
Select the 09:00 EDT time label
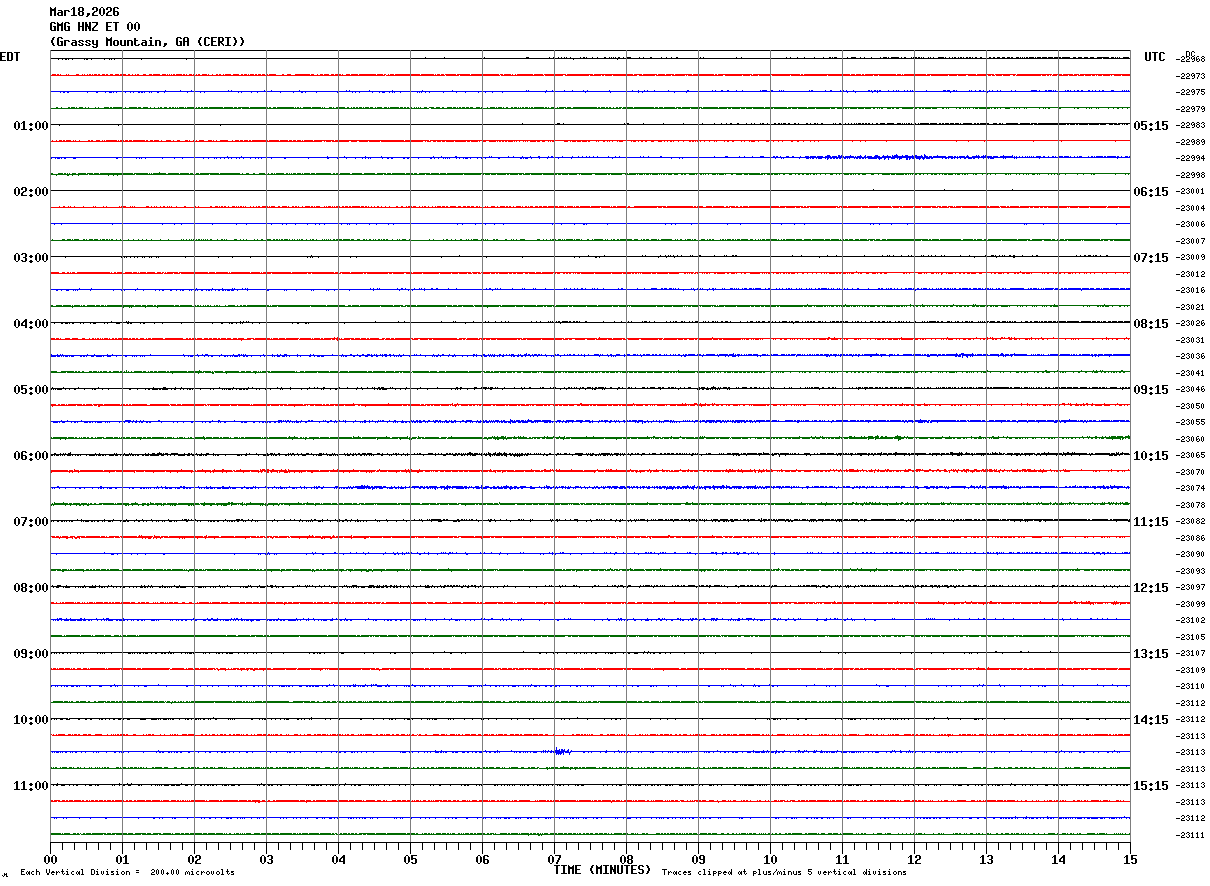[x=31, y=654]
